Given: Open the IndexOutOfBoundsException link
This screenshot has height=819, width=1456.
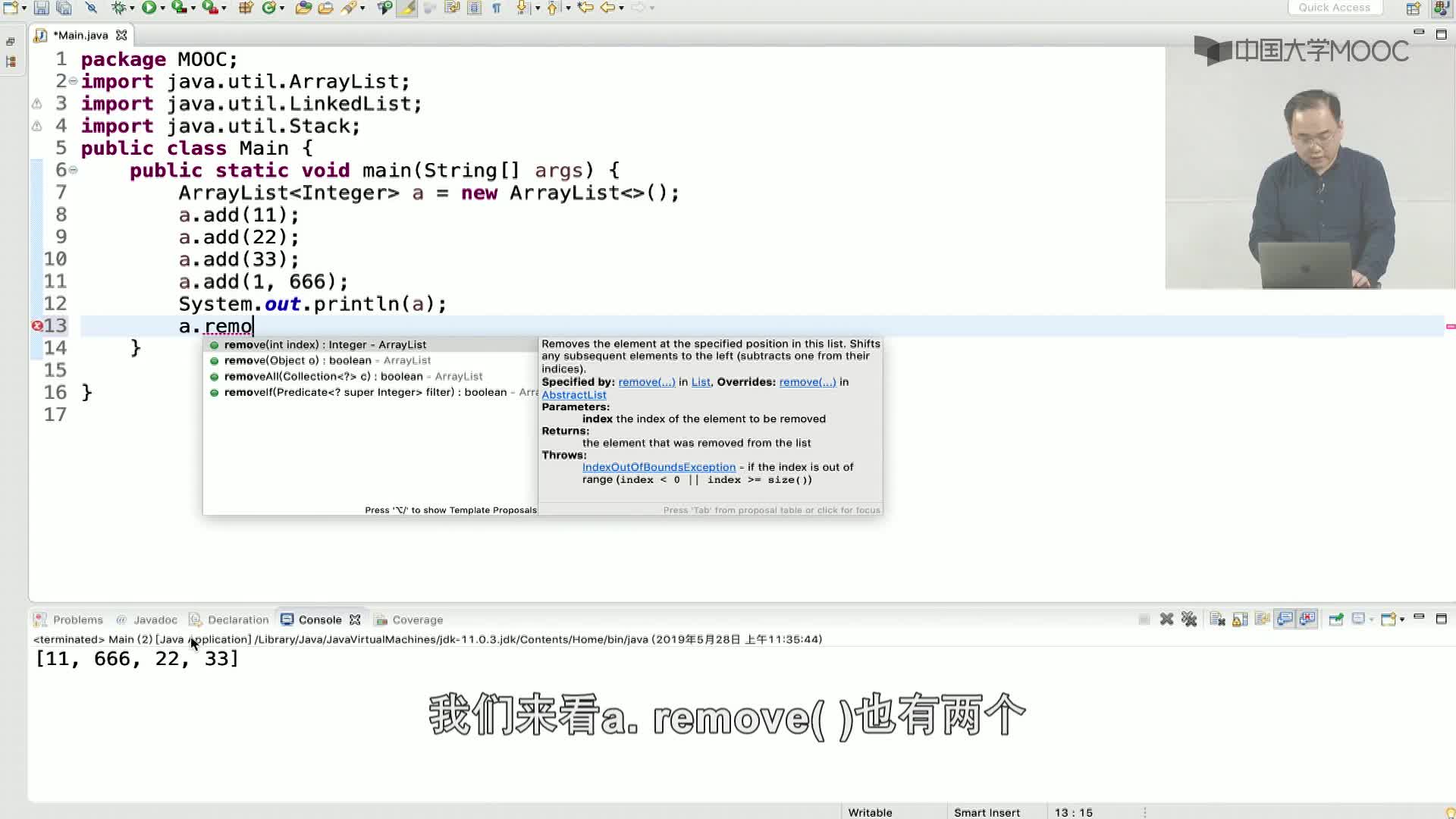Looking at the screenshot, I should (x=659, y=467).
